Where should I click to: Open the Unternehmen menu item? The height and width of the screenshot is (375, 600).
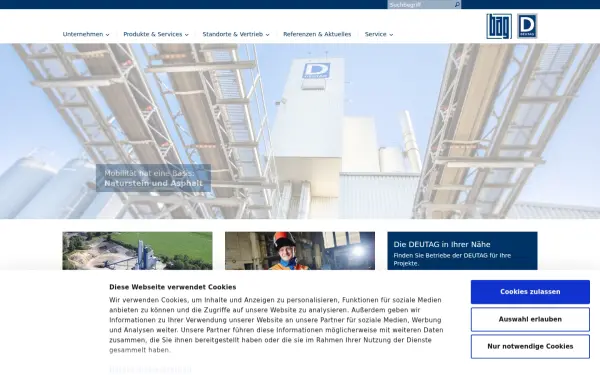(83, 34)
